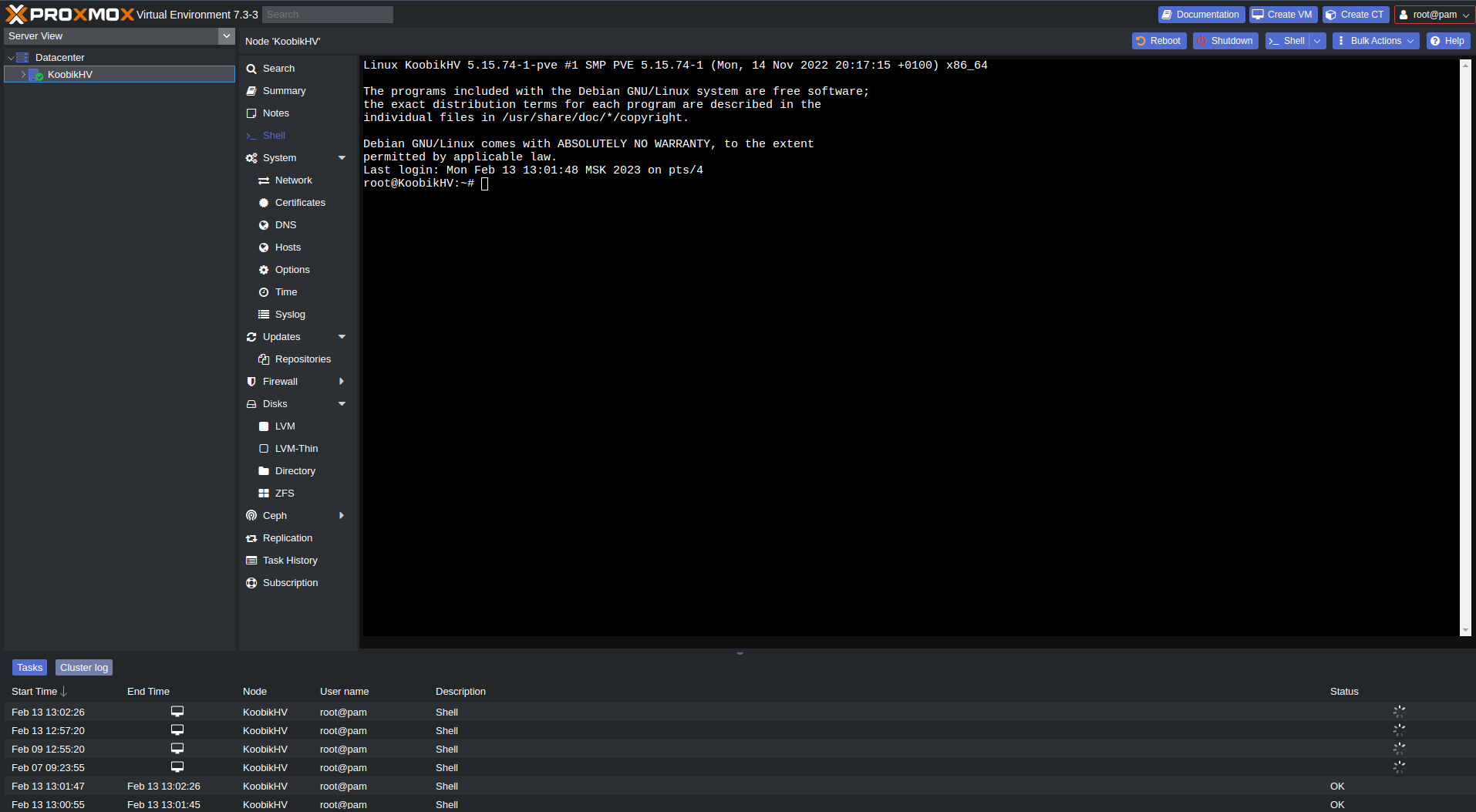Click the ZFS grid icon
The height and width of the screenshot is (812, 1476).
(x=264, y=494)
